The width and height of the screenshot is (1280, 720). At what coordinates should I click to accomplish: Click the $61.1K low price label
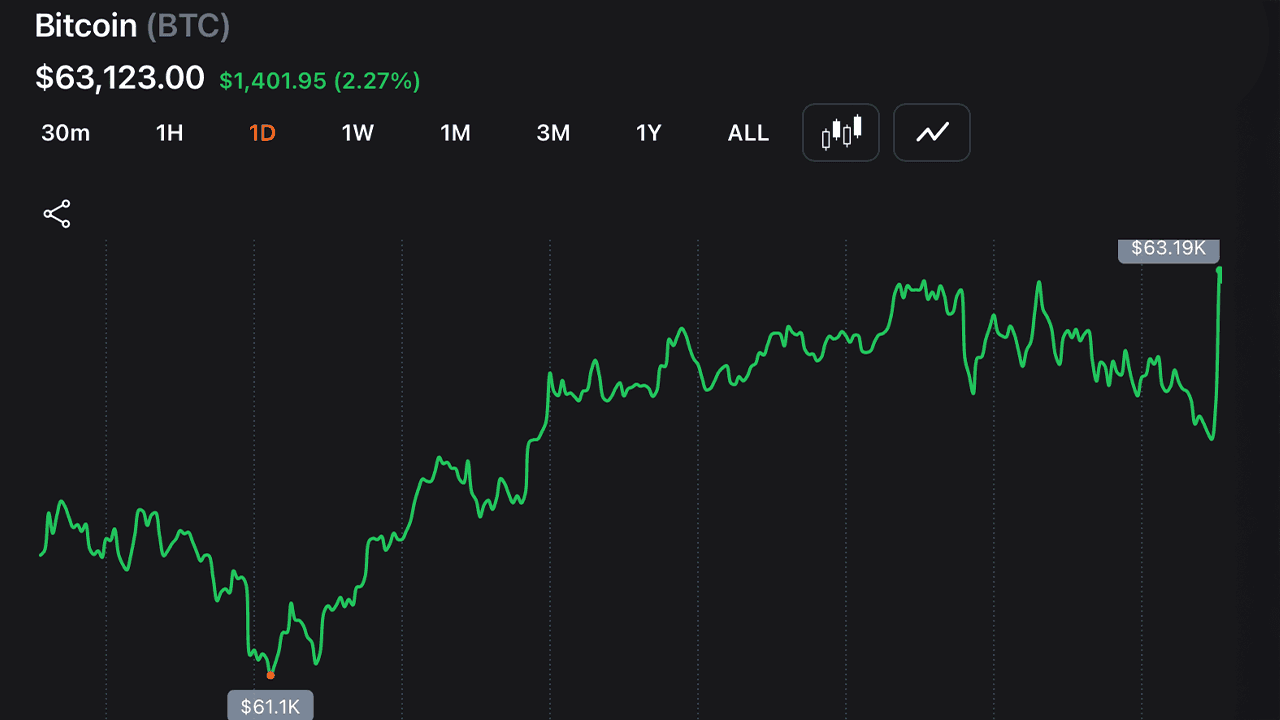[270, 706]
